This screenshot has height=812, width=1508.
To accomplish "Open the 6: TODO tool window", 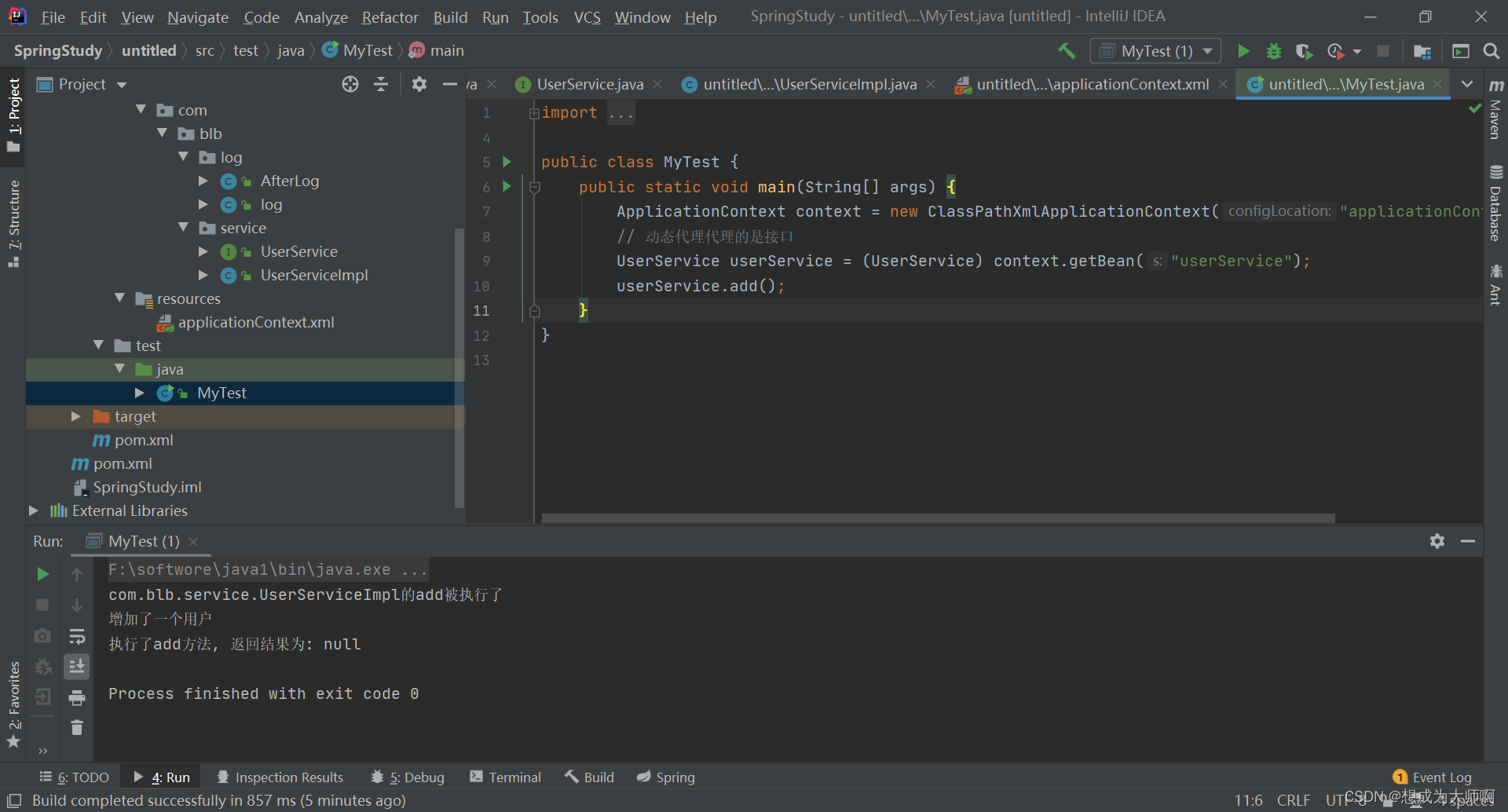I will [x=75, y=777].
